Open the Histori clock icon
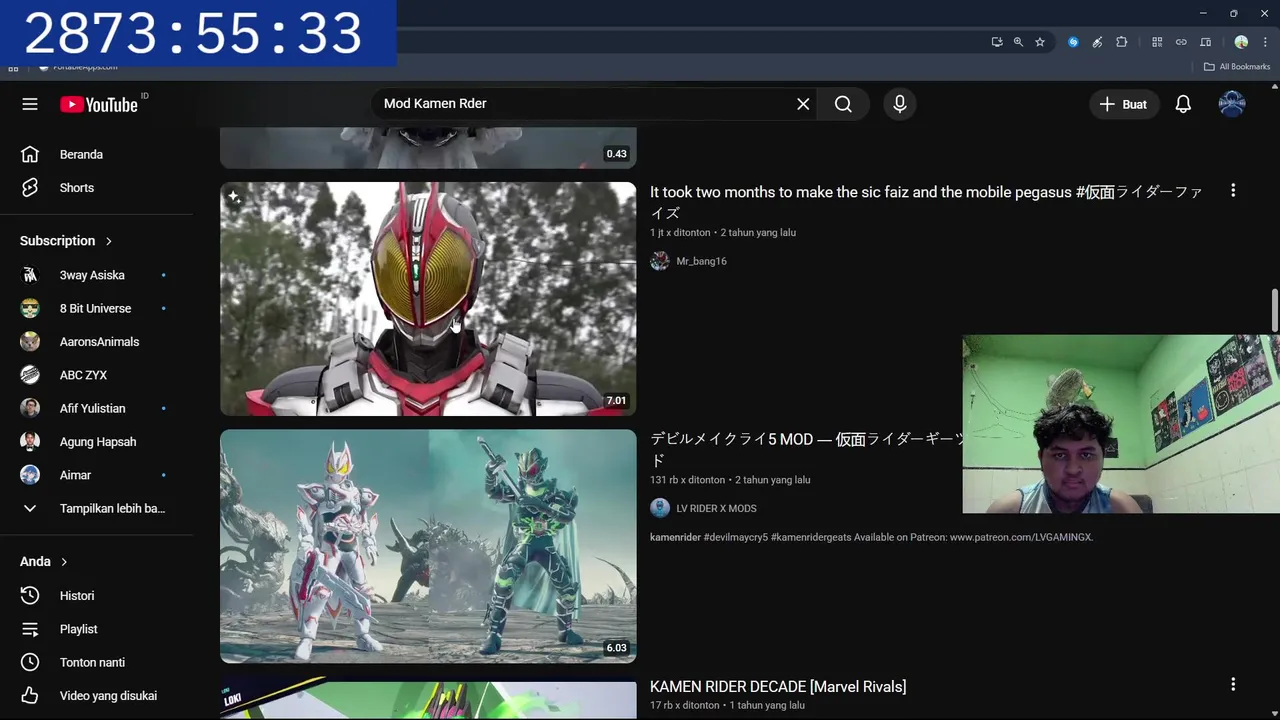1280x720 pixels. (30, 596)
